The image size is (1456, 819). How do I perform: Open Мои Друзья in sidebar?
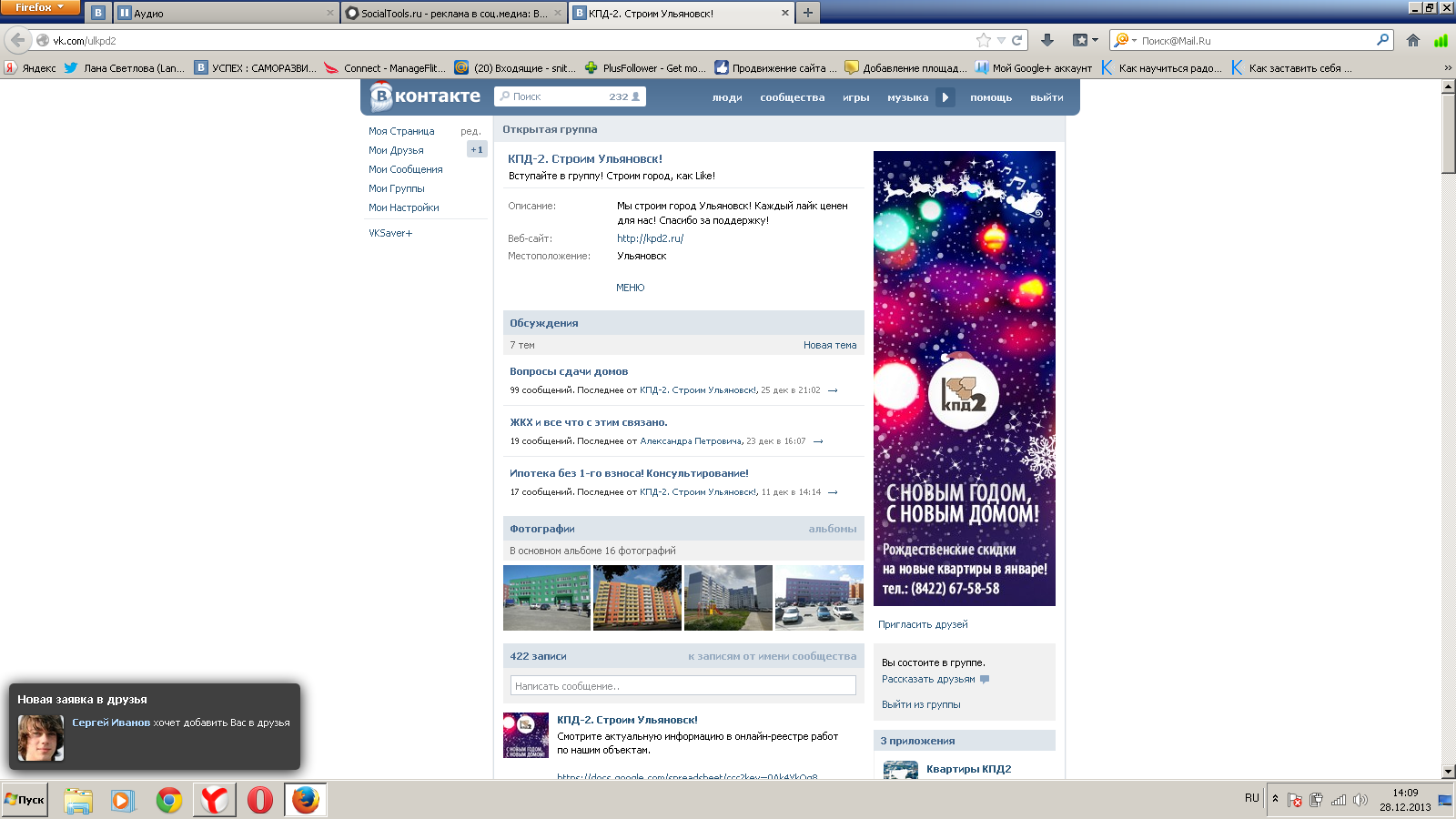point(396,150)
